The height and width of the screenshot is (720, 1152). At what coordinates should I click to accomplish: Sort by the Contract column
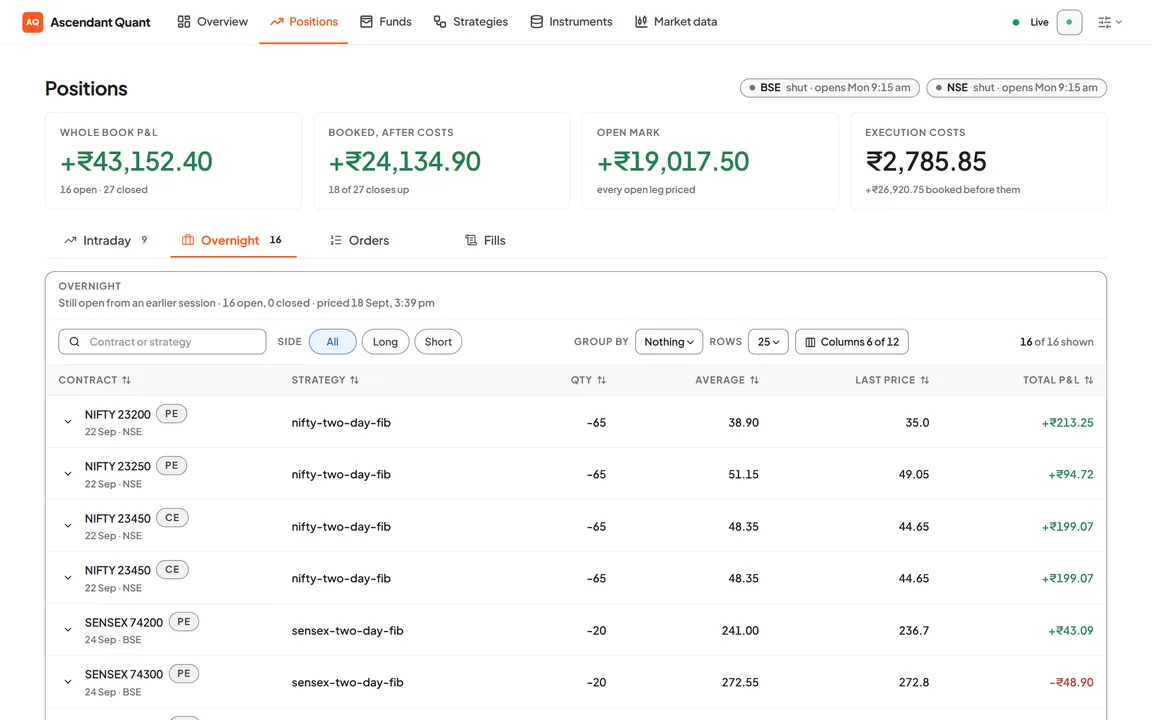pos(95,380)
